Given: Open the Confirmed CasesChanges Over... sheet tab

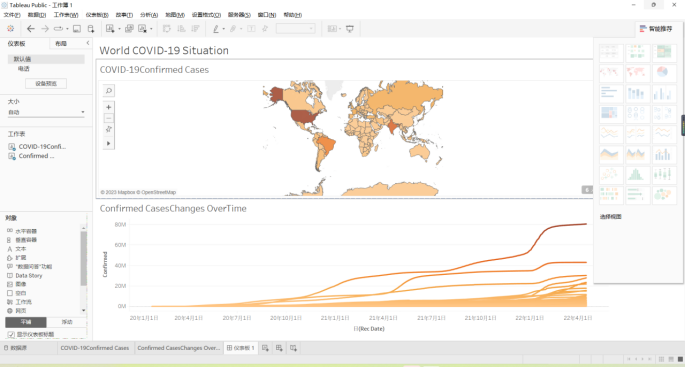Looking at the screenshot, I should (178, 348).
